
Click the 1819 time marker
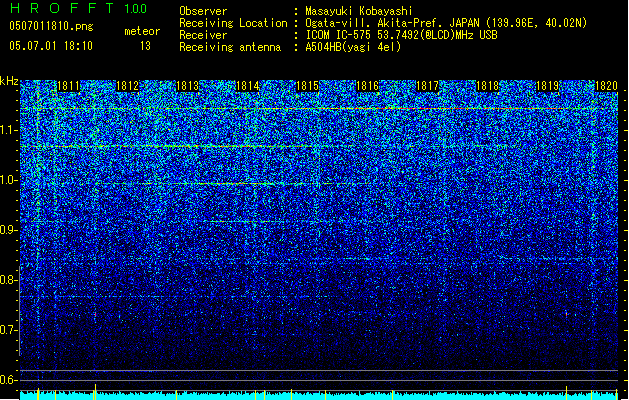tap(547, 86)
